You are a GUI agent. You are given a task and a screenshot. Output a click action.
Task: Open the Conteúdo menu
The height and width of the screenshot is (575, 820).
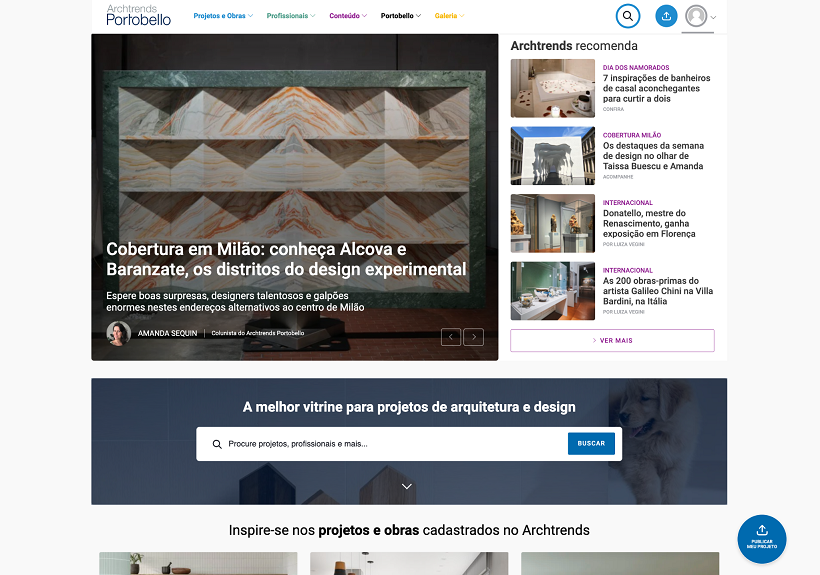tap(348, 16)
